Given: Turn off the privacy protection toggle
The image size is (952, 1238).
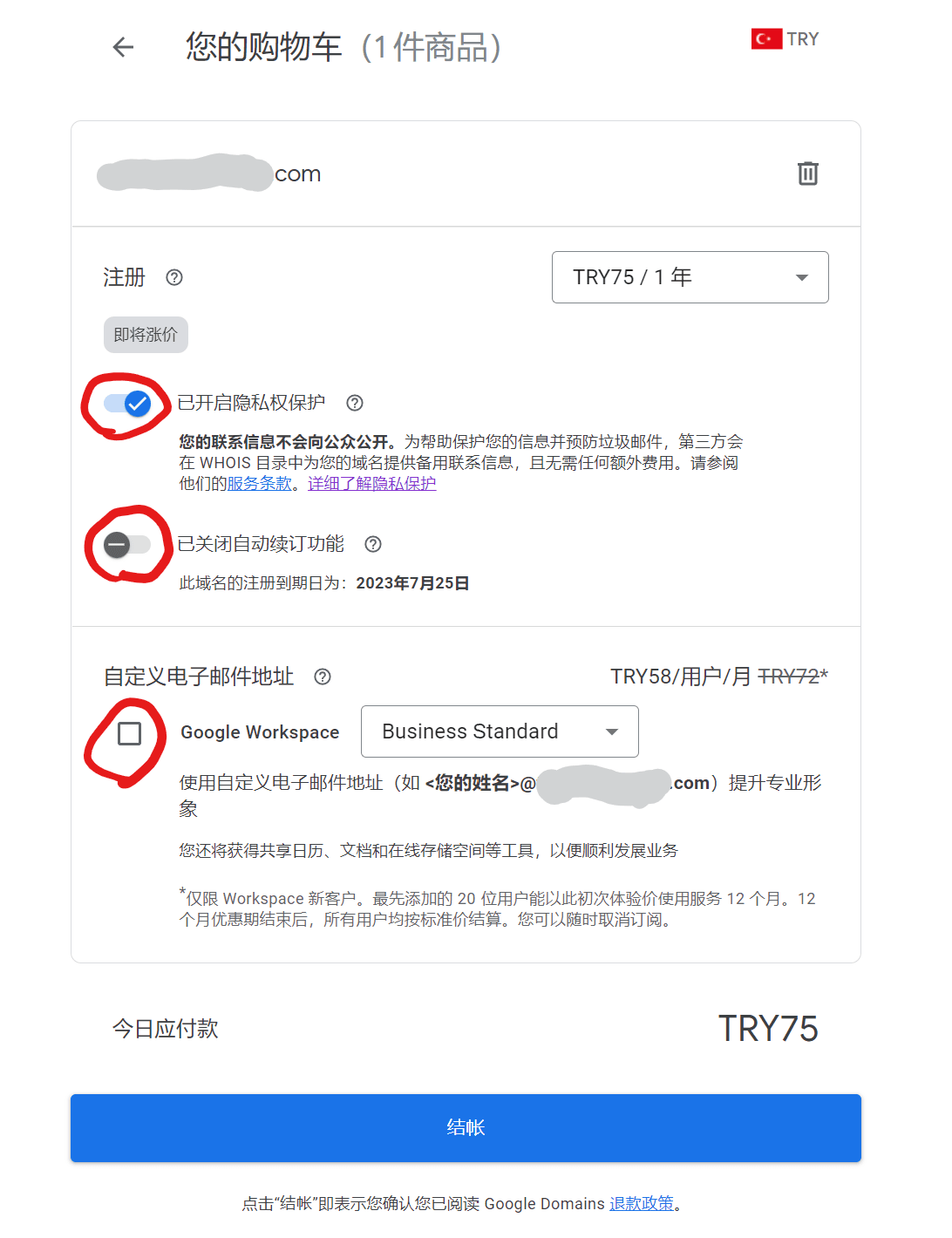Looking at the screenshot, I should point(127,403).
